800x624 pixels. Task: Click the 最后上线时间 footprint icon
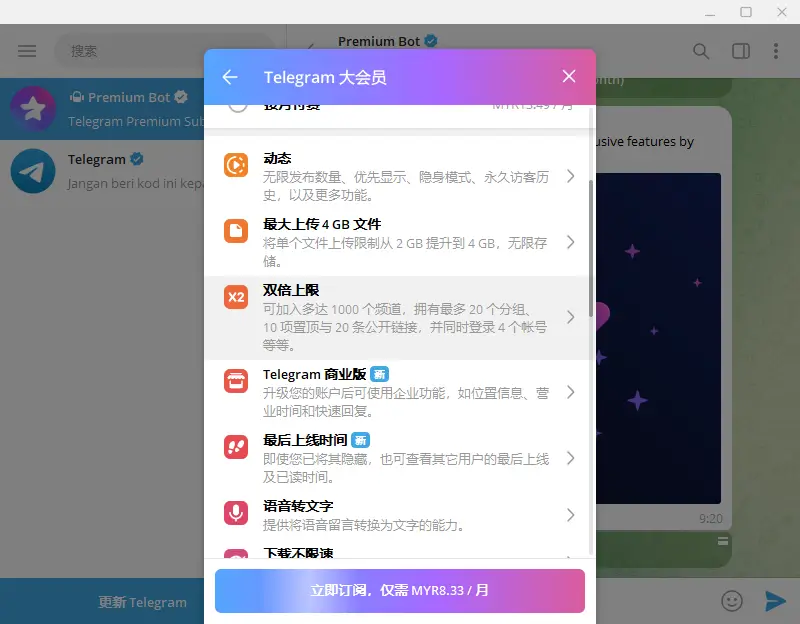point(236,447)
